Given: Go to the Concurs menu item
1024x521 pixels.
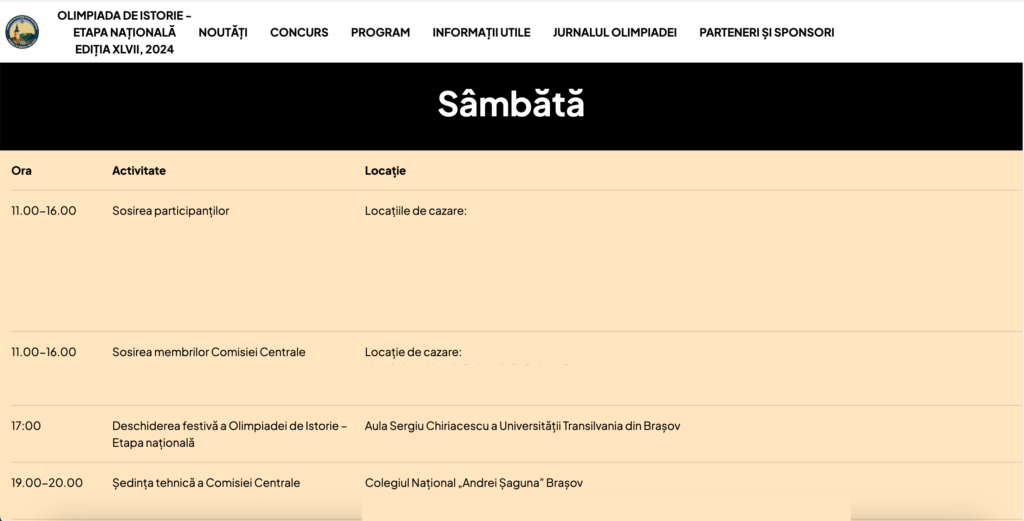Looking at the screenshot, I should point(299,32).
